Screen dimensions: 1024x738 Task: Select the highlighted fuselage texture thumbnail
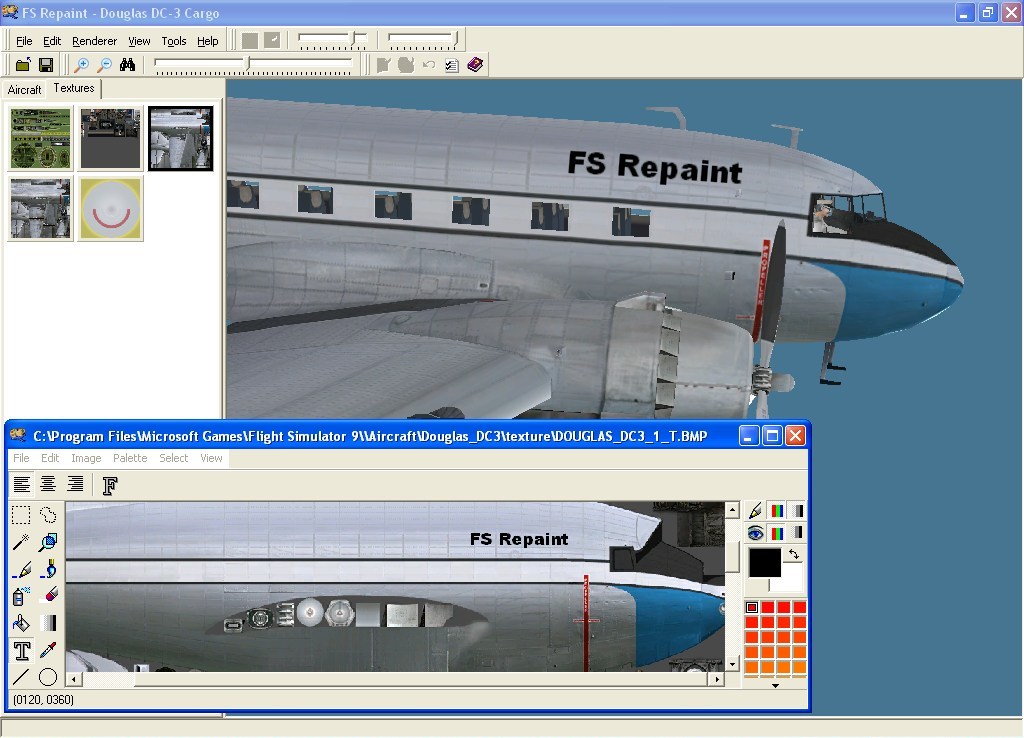point(180,138)
